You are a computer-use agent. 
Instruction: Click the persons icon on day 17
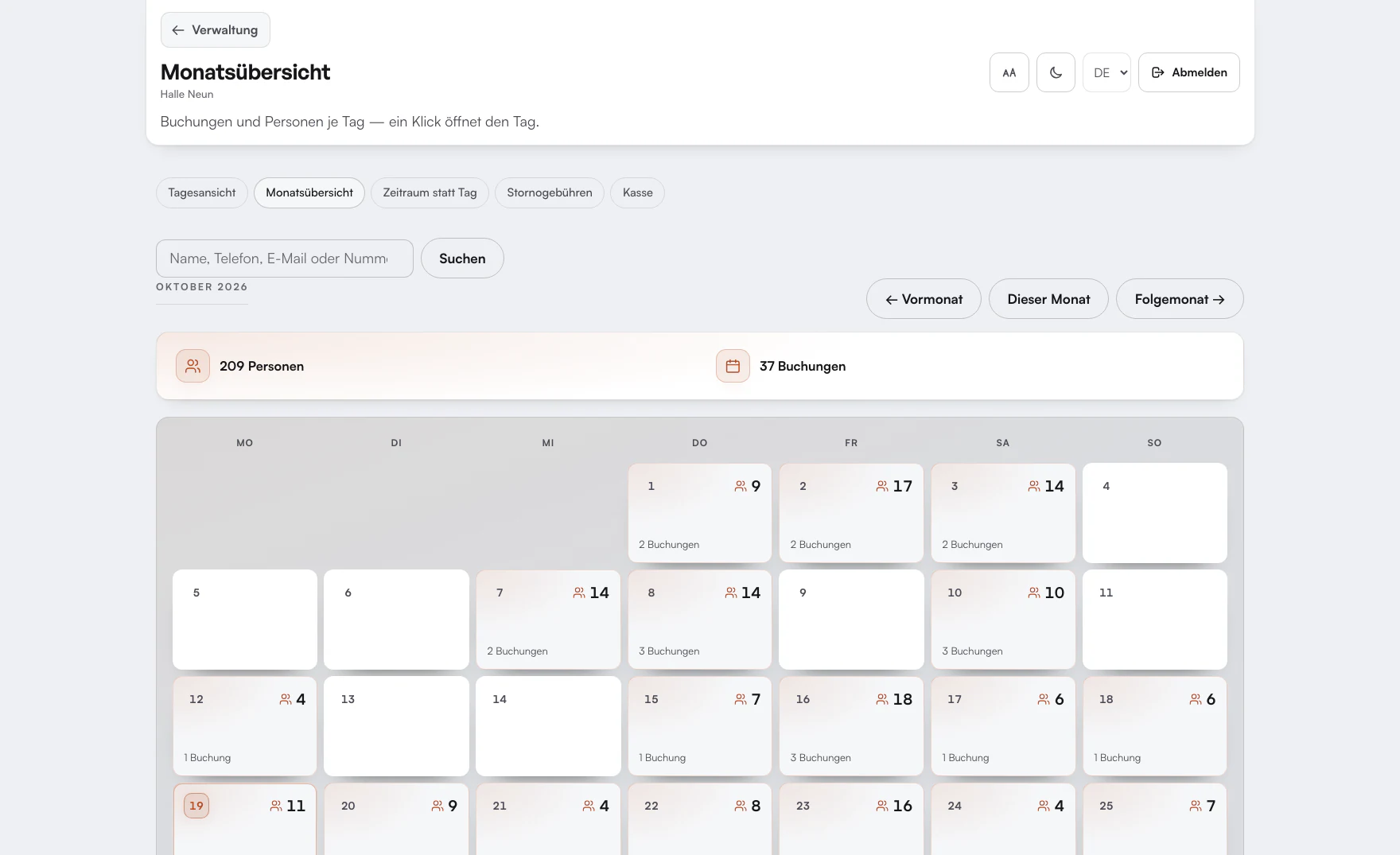1044,699
